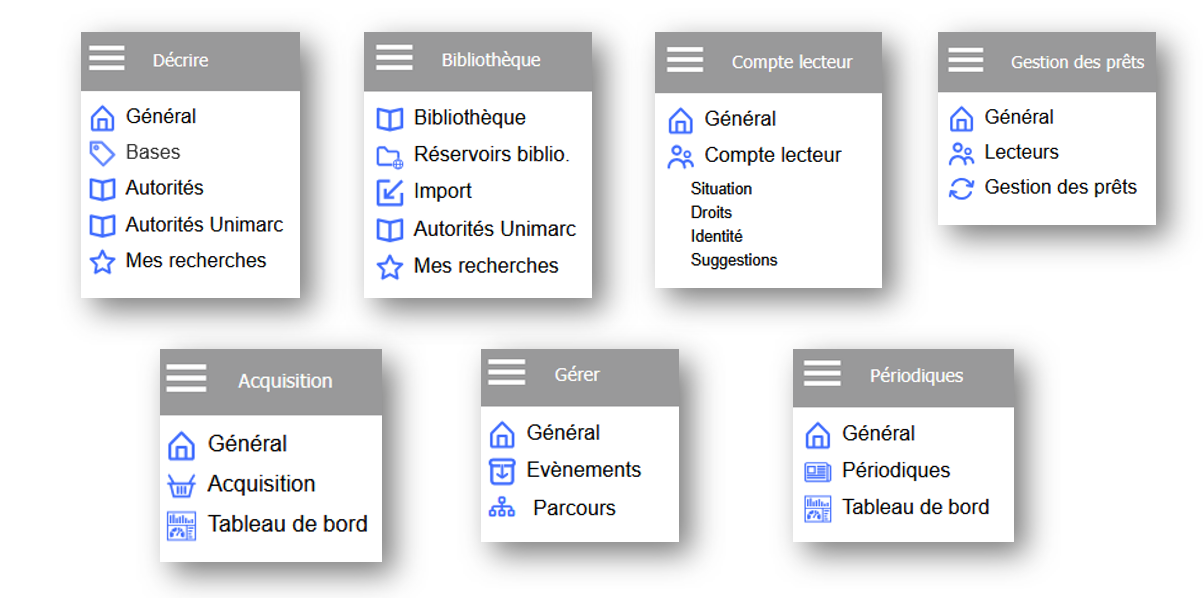
Task: Click the hierarchy icon next to Parcours
Action: [501, 508]
